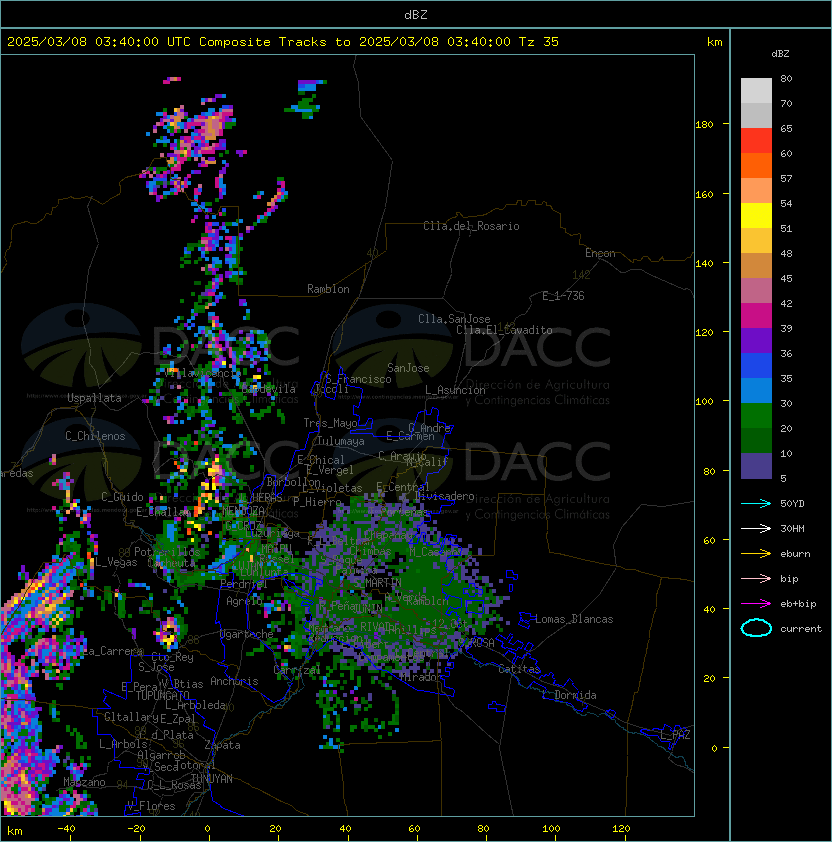Click the composite tracks timestamp header text
Image resolution: width=832 pixels, height=842 pixels.
tap(283, 42)
